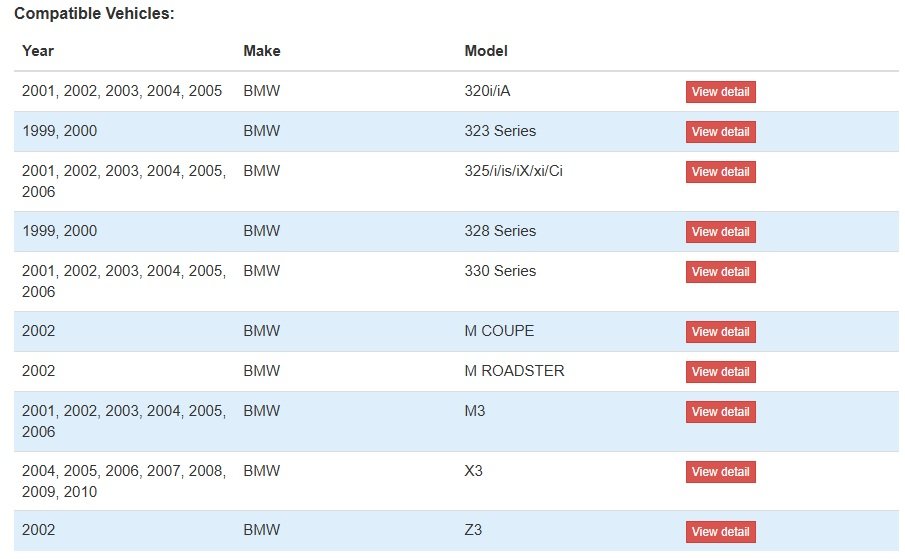The width and height of the screenshot is (905, 559).
Task: View detail for M COUPE
Action: click(x=720, y=332)
